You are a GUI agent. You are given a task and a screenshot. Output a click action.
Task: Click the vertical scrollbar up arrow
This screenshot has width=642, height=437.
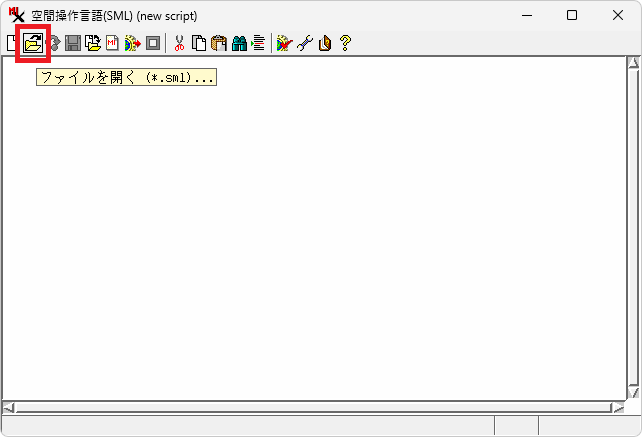point(632,64)
